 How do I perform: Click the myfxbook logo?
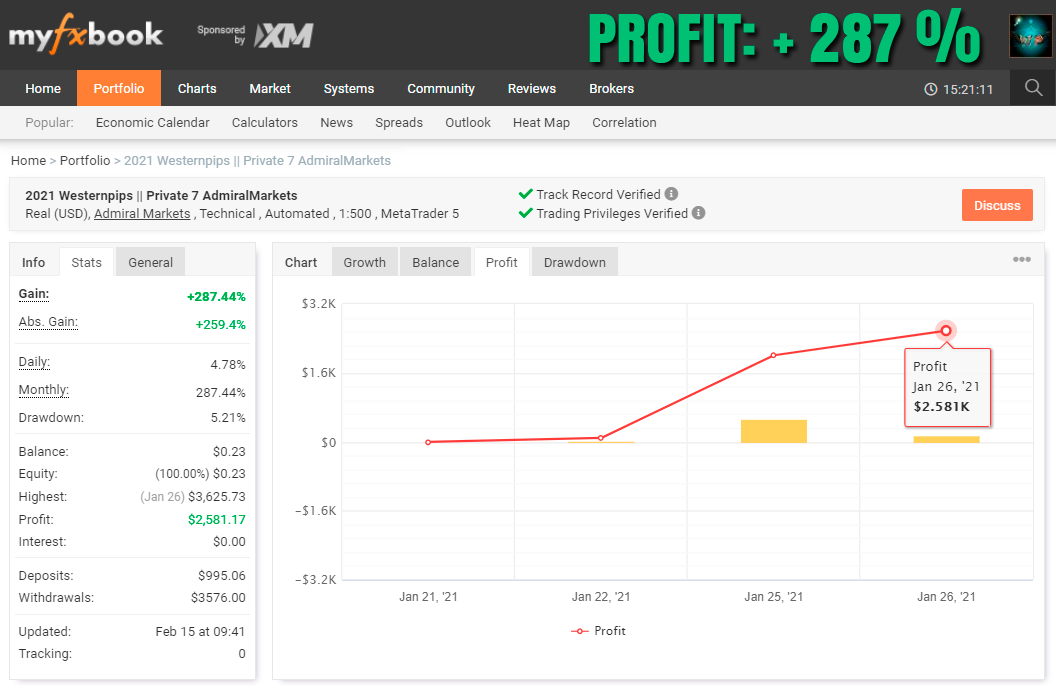[85, 36]
